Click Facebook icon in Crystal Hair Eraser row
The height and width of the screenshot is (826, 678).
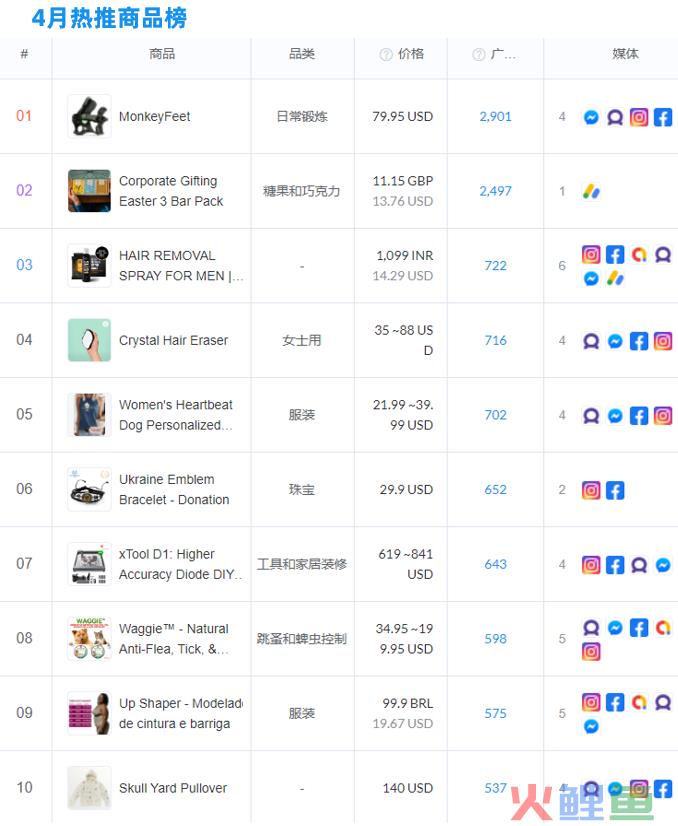tap(639, 341)
